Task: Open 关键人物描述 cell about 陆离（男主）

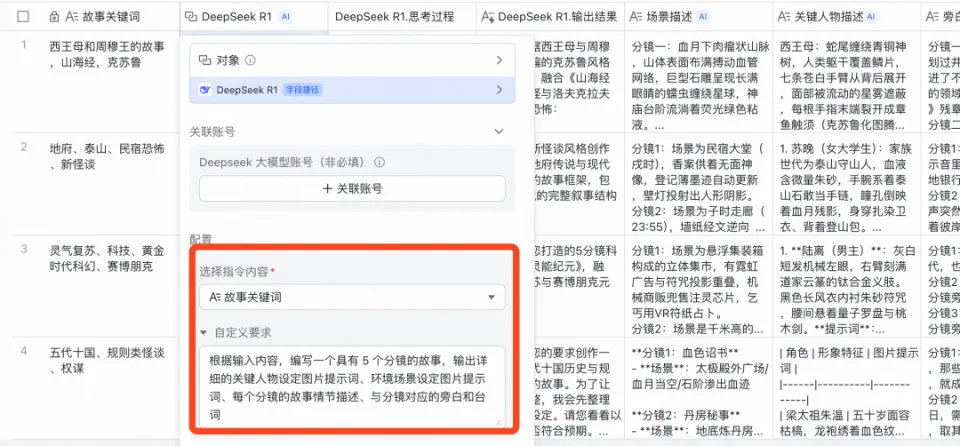Action: point(847,285)
